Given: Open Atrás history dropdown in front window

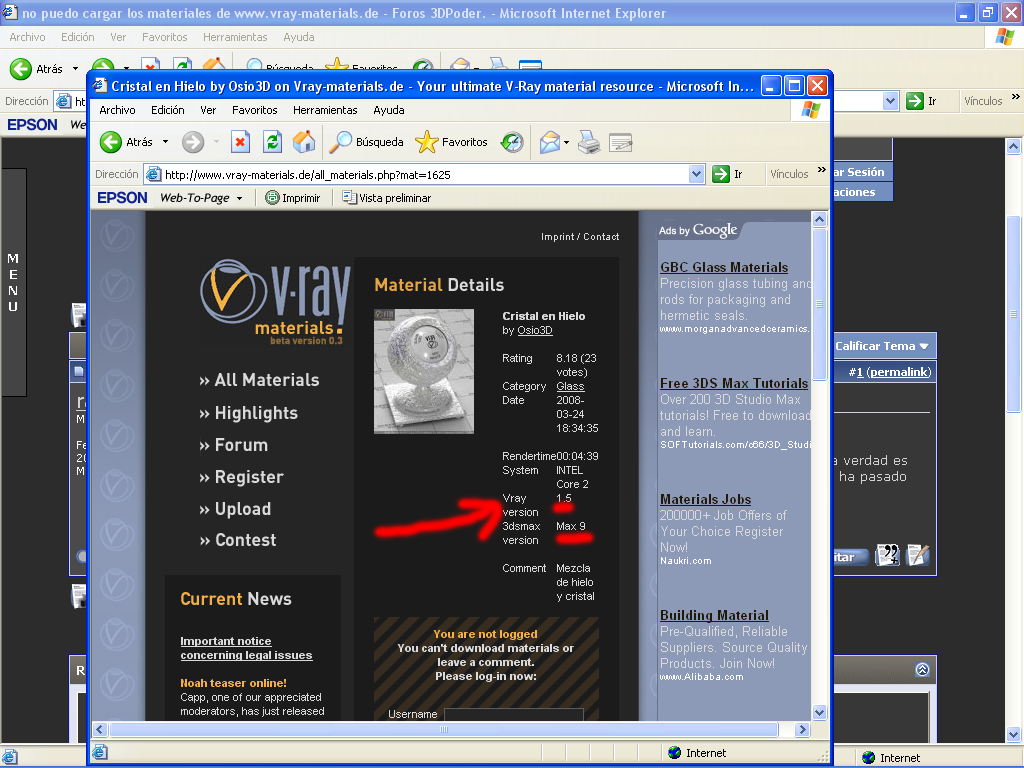Looking at the screenshot, I should click(165, 142).
